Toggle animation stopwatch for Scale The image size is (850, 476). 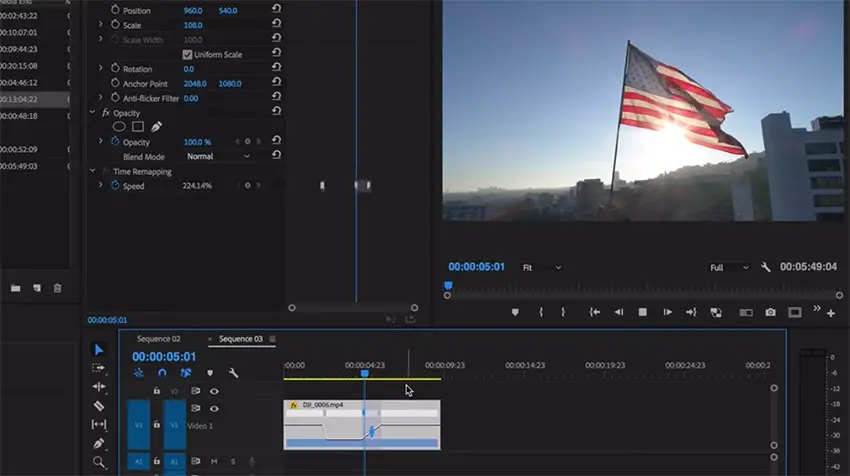click(115, 24)
